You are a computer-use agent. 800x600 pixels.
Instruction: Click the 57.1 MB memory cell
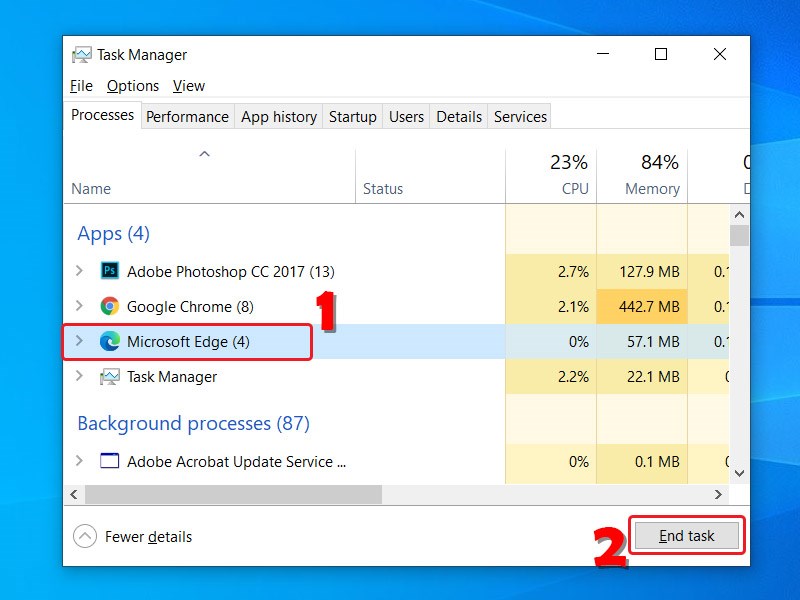pyautogui.click(x=642, y=341)
